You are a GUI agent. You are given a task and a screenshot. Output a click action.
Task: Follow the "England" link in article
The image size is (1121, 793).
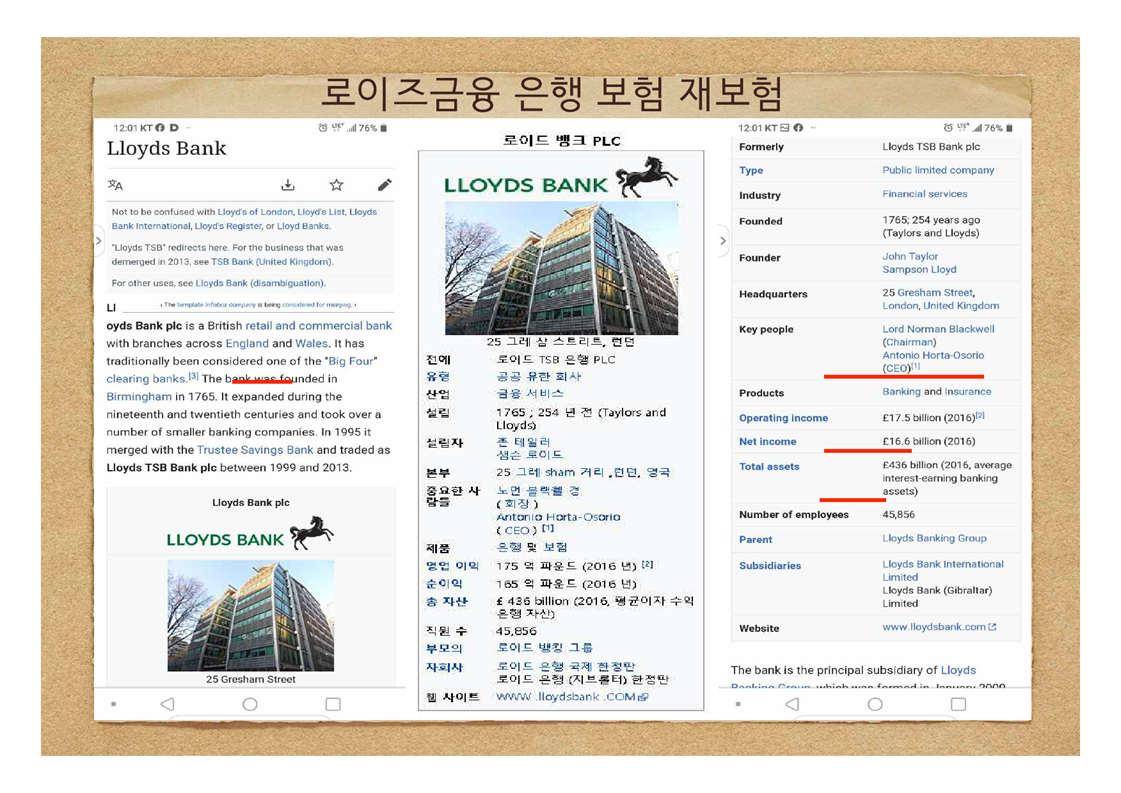coord(247,343)
